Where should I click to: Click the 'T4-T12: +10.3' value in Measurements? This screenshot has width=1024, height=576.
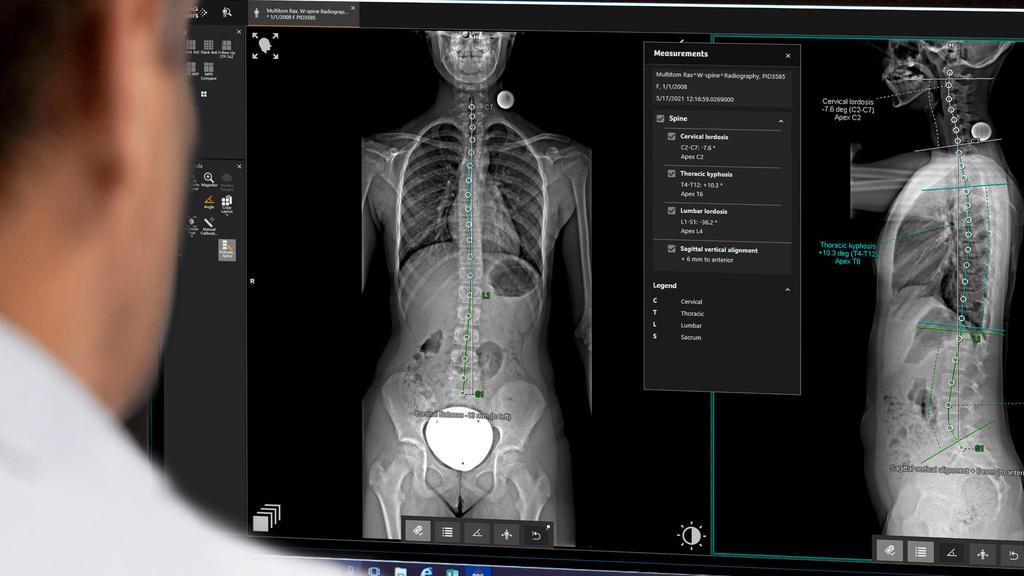click(701, 185)
